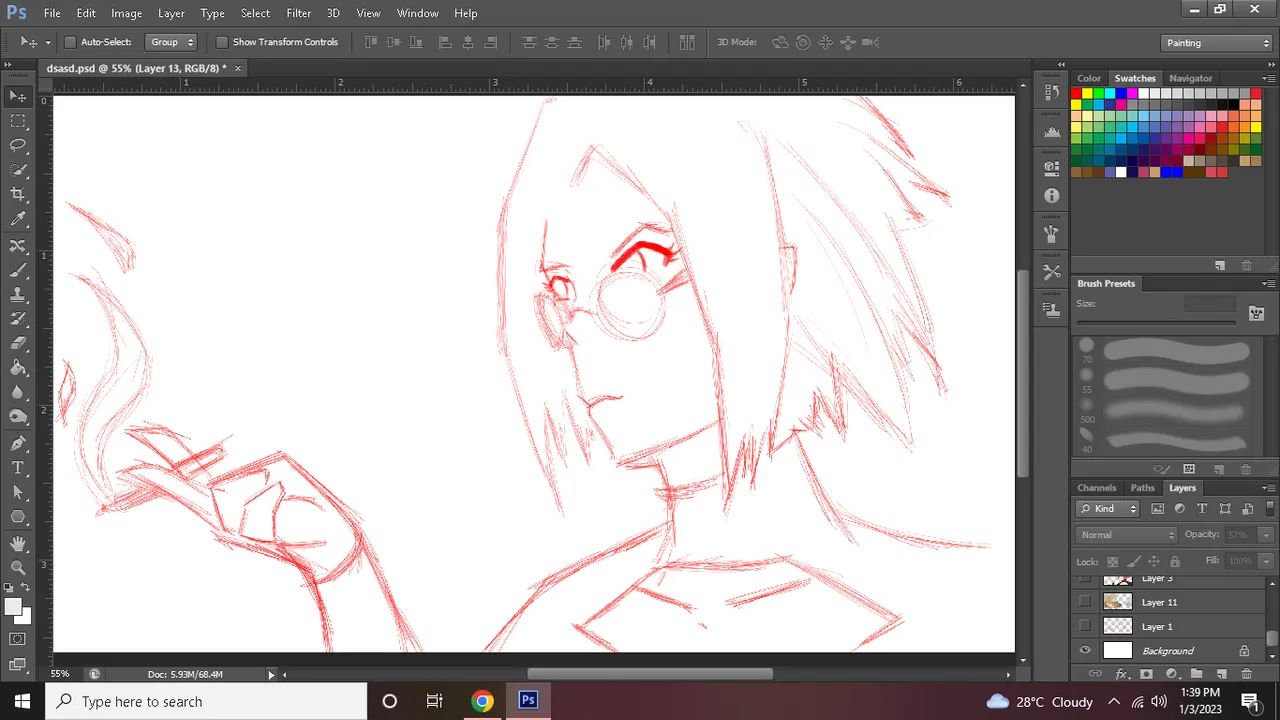
Task: Click the 55% zoom level field
Action: click(61, 674)
